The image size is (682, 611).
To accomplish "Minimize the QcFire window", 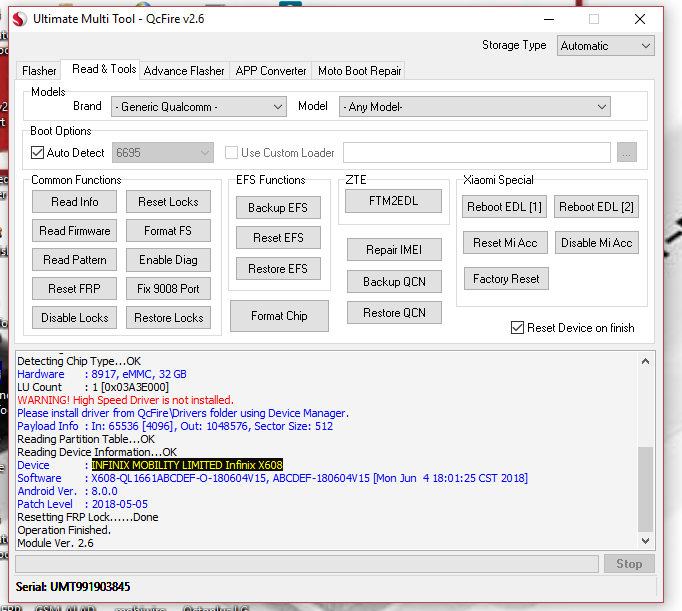I will (549, 19).
